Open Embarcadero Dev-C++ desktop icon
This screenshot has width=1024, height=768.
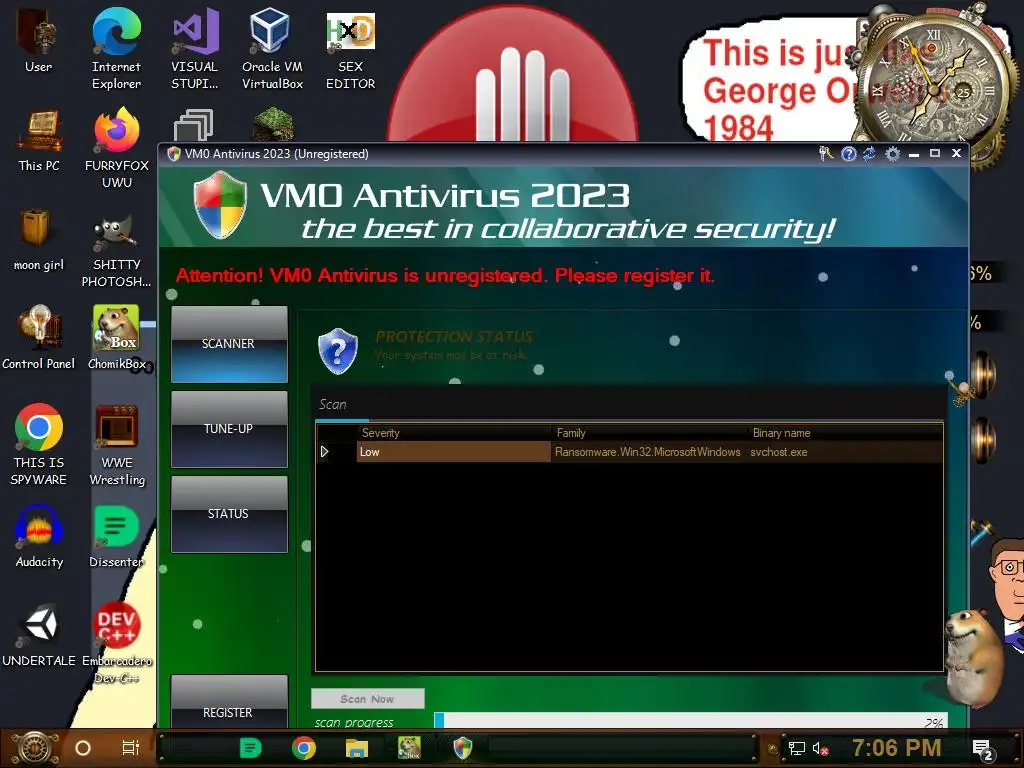[117, 643]
